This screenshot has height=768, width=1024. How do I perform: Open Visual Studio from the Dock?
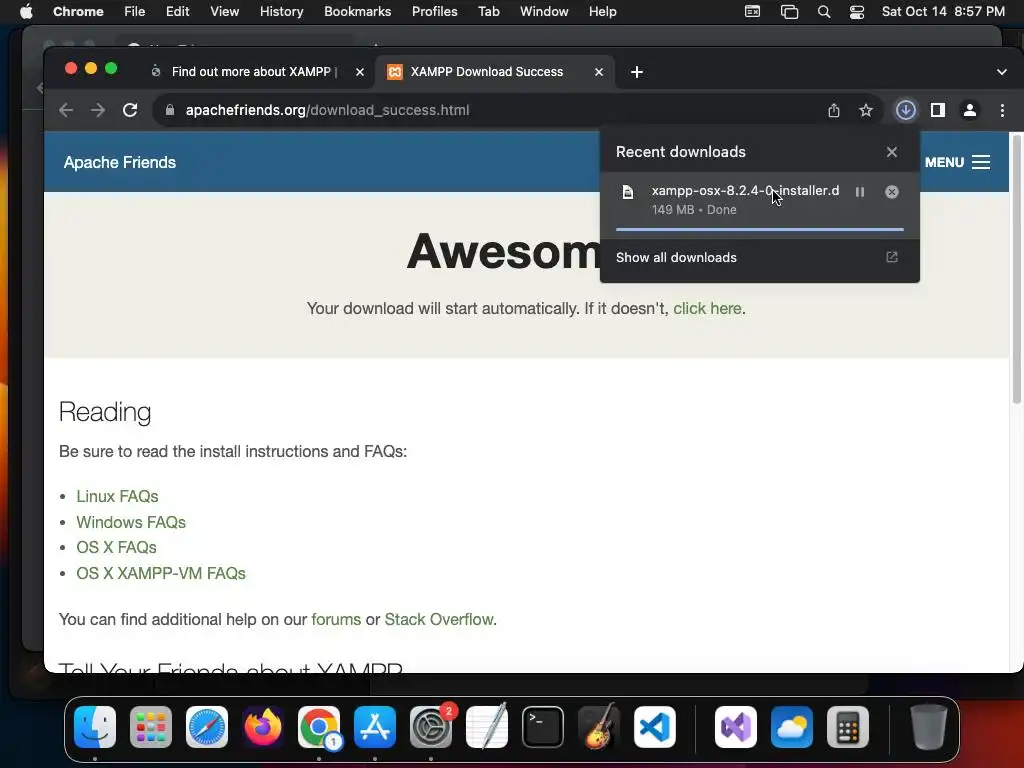click(x=736, y=727)
